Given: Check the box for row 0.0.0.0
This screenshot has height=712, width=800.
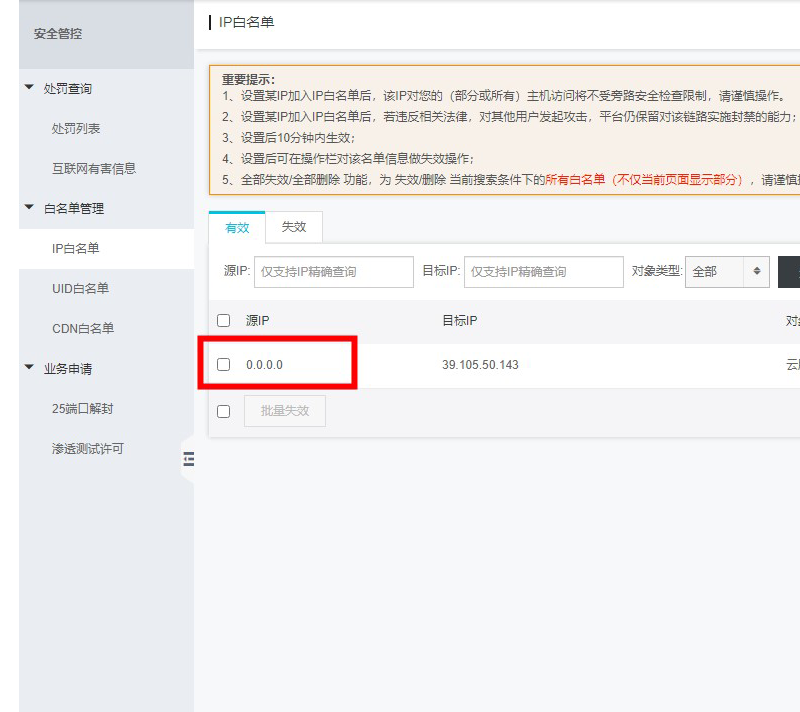Looking at the screenshot, I should (224, 365).
